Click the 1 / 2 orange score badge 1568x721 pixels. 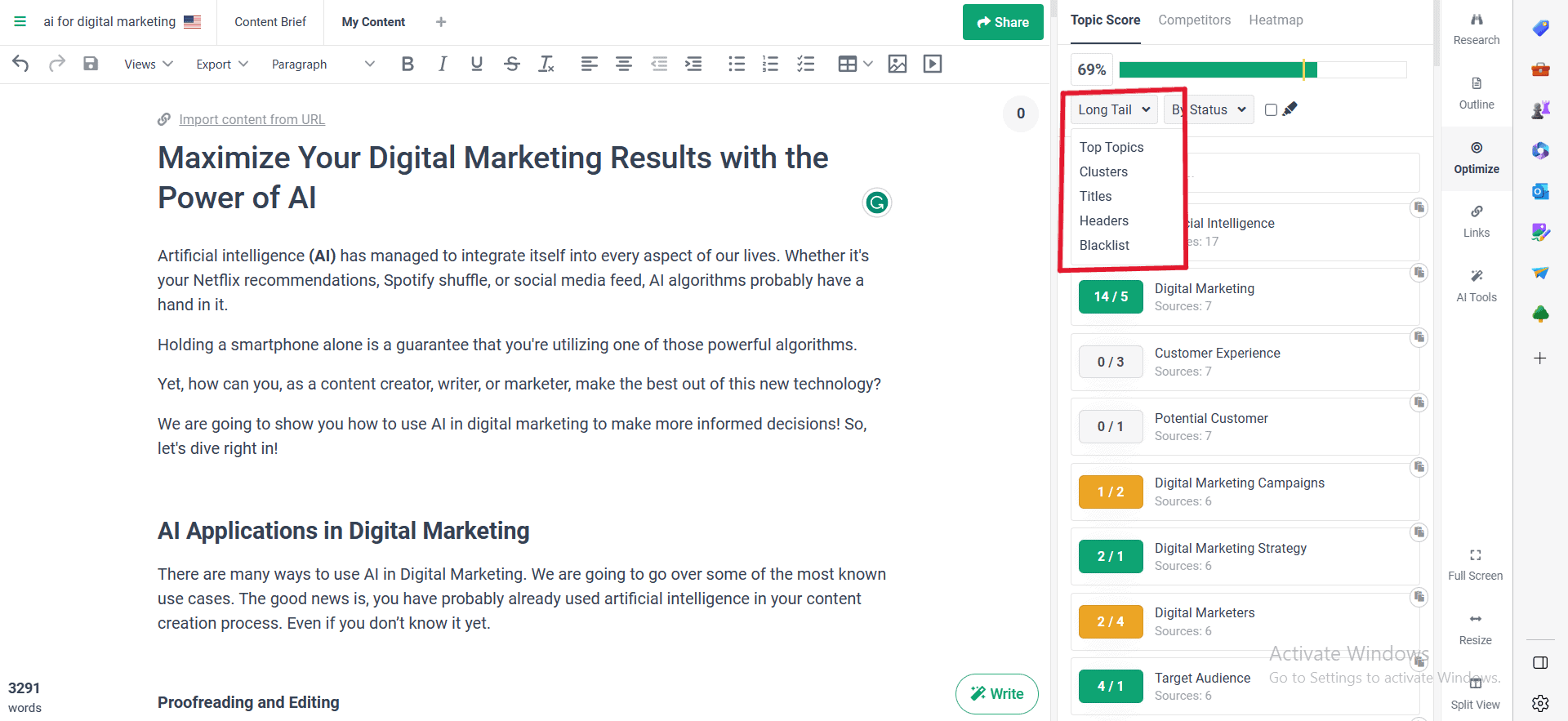(1111, 492)
